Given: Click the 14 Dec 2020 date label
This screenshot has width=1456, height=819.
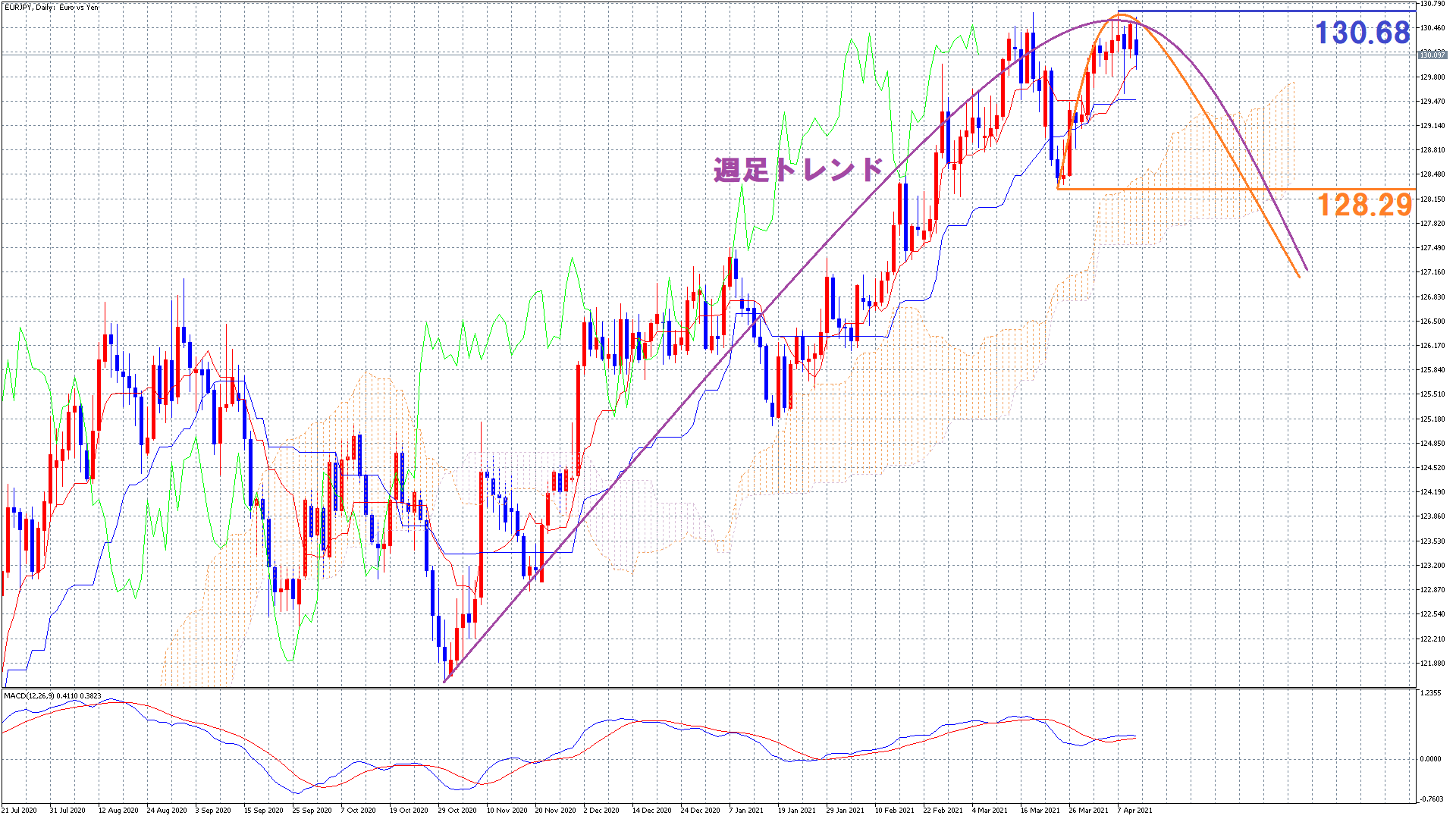Looking at the screenshot, I should point(651,810).
